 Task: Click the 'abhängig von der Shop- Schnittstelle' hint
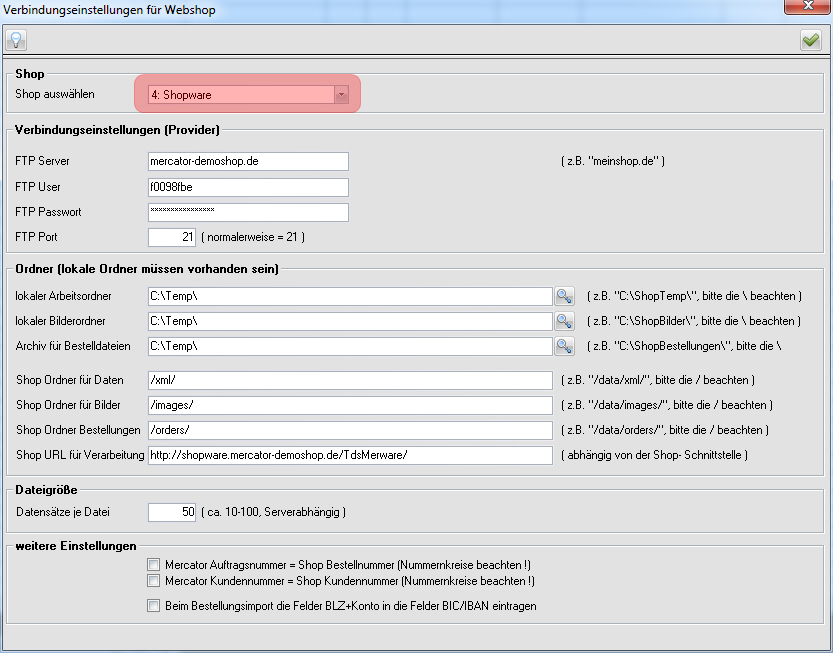[654, 455]
